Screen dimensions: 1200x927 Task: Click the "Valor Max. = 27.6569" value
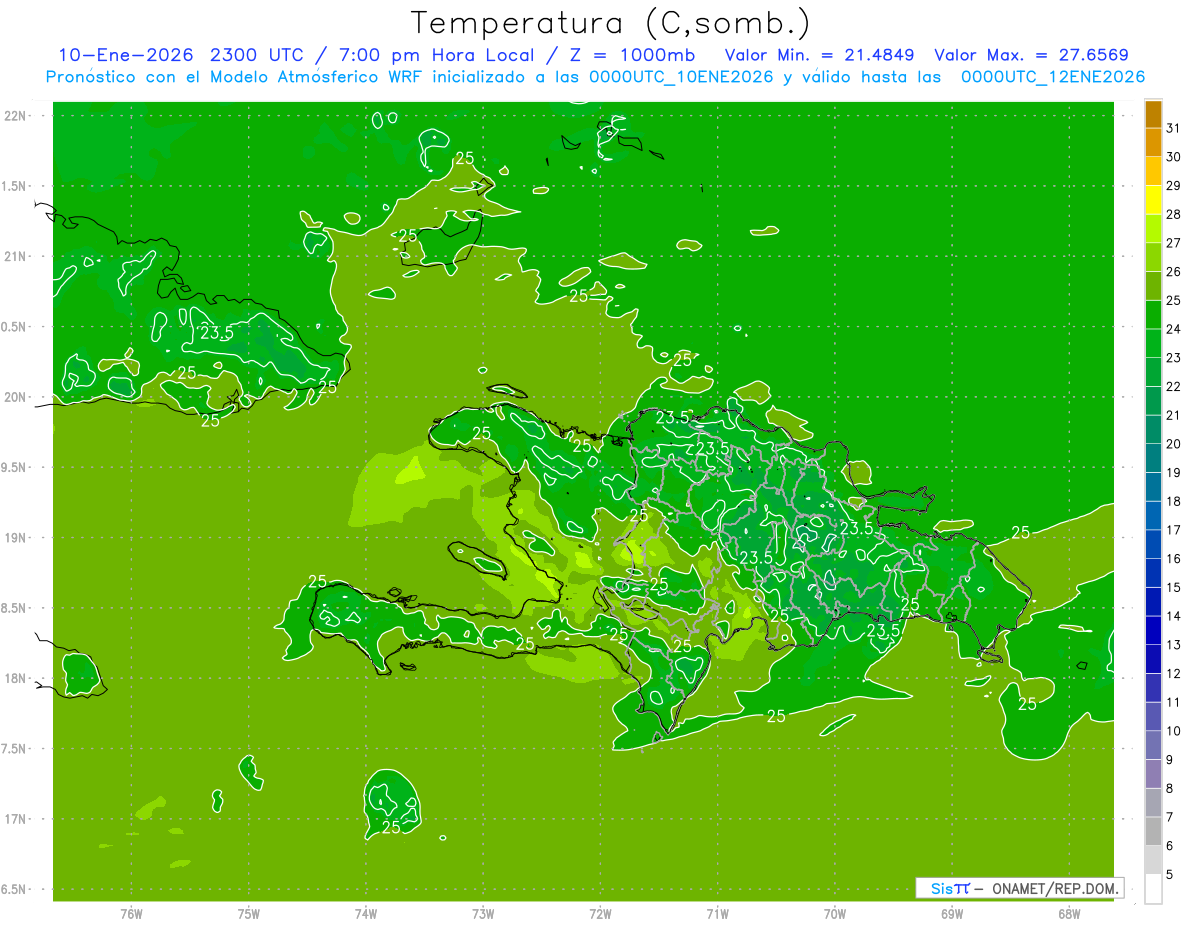(x=1032, y=55)
